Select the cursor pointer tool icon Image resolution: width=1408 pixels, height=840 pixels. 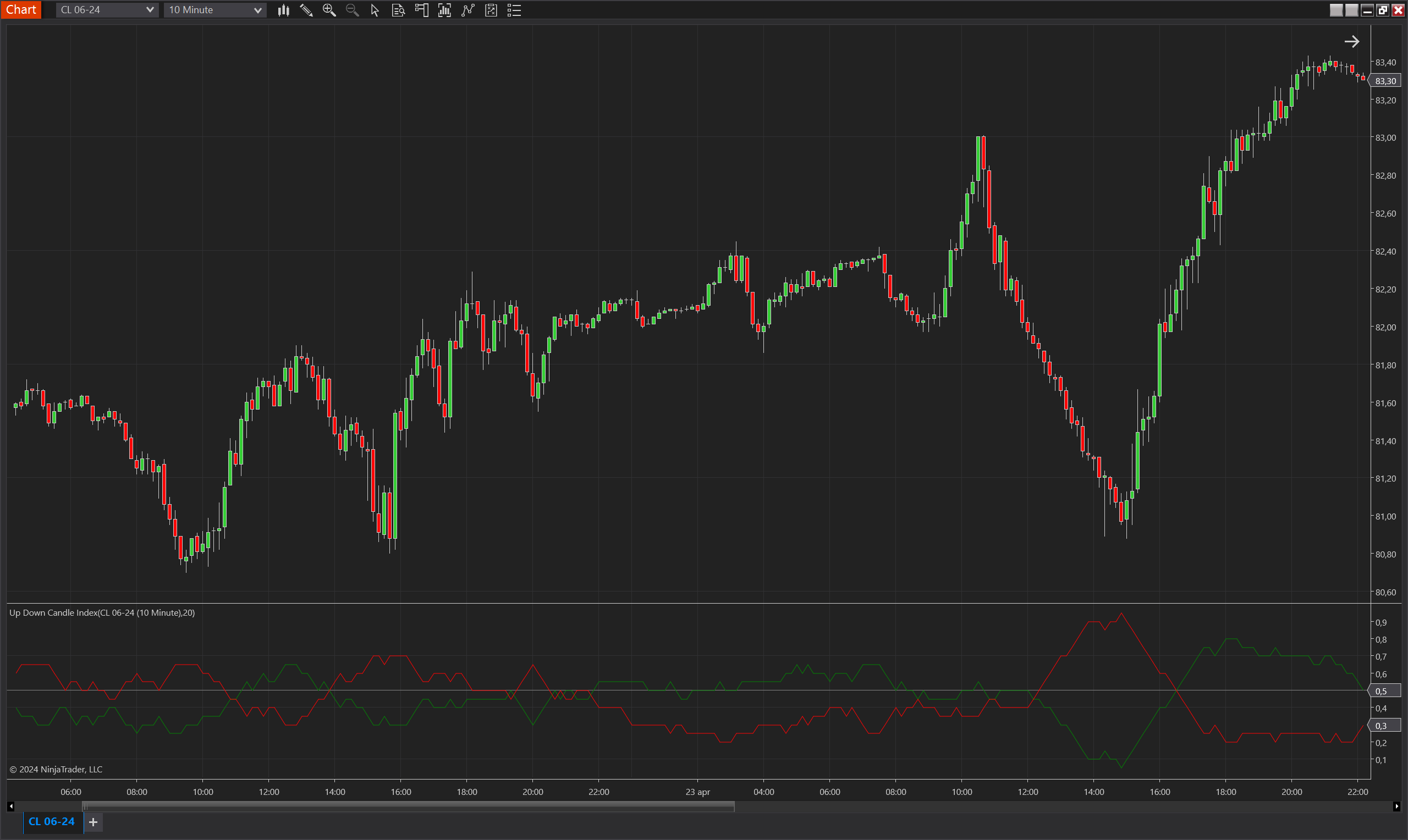(375, 10)
